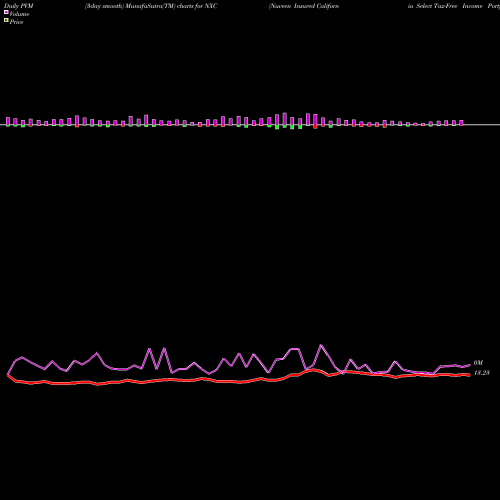The height and width of the screenshot is (500, 500).
Task: Click the '13.23' price end label
Action: [482, 373]
